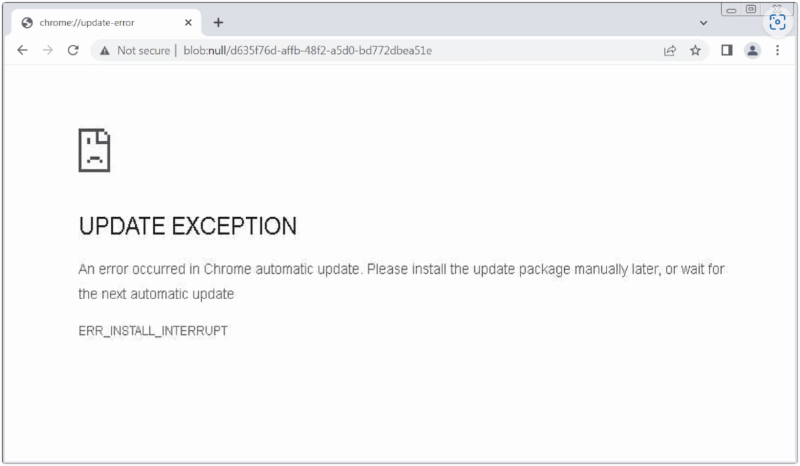Open Chrome's three-dot menu
This screenshot has width=800, height=466.
(x=777, y=50)
